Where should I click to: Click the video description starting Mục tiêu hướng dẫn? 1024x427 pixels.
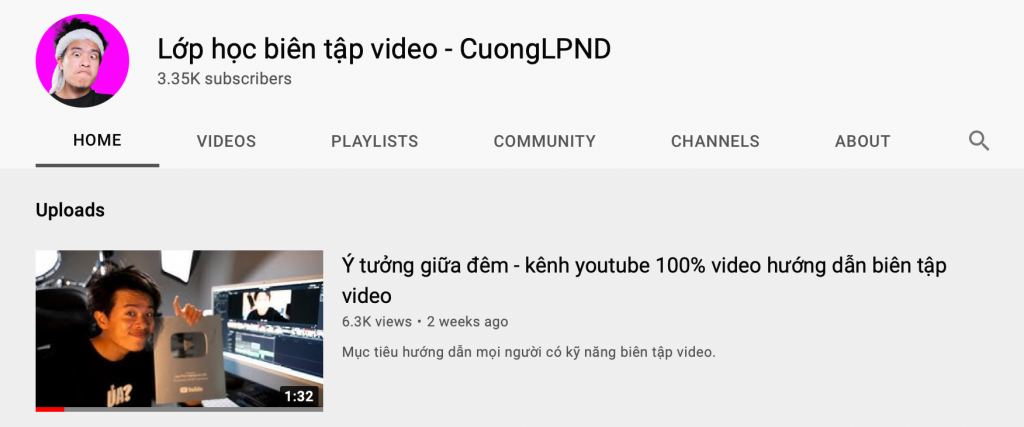point(529,353)
